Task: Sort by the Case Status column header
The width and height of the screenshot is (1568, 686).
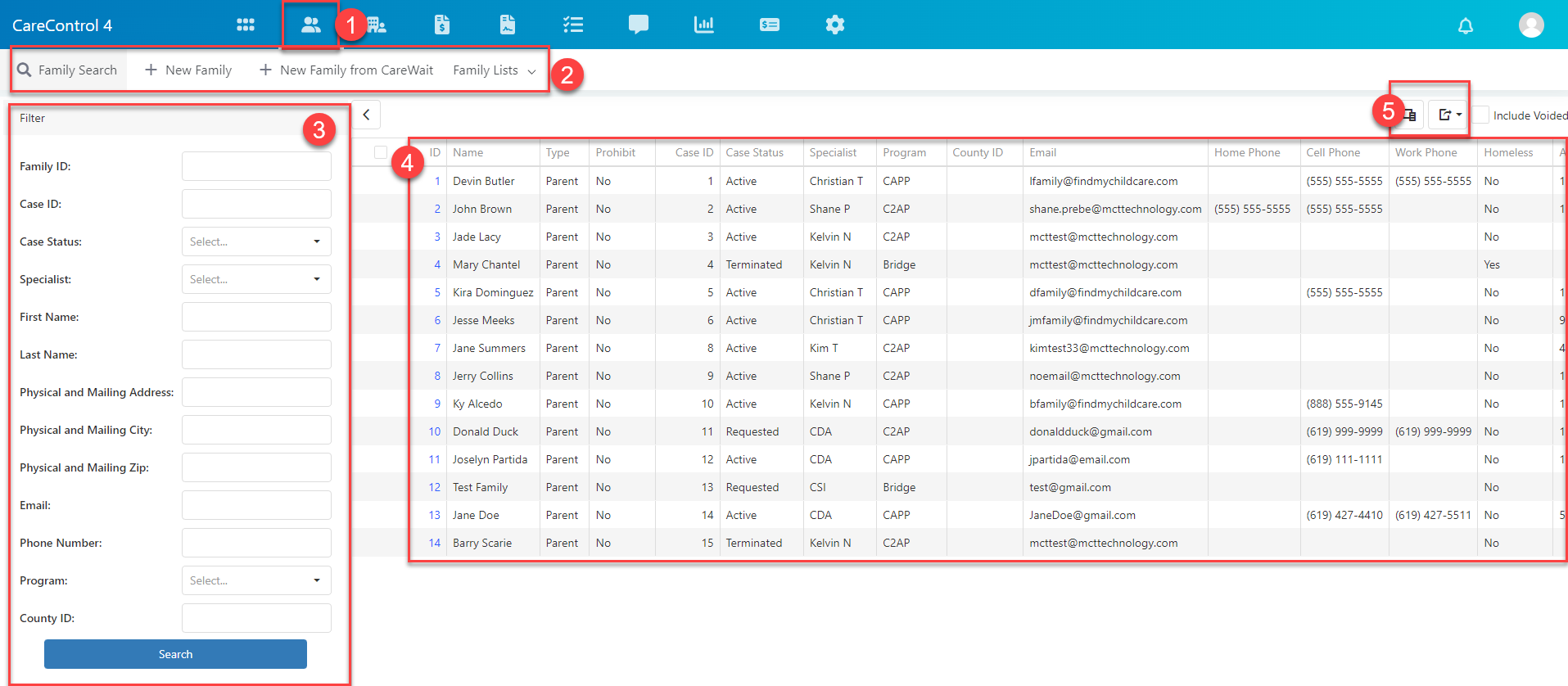Action: click(x=761, y=152)
